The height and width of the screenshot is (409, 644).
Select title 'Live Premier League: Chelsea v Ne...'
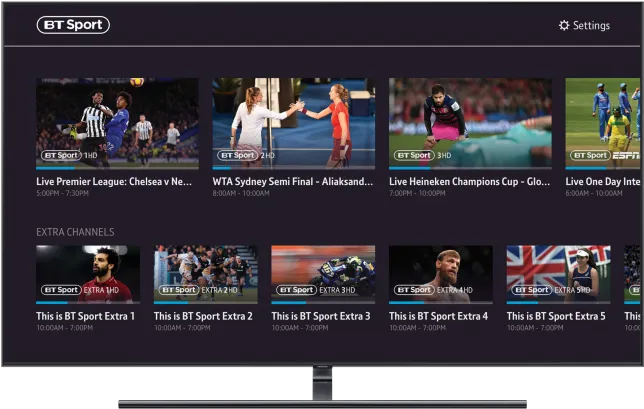coord(114,182)
